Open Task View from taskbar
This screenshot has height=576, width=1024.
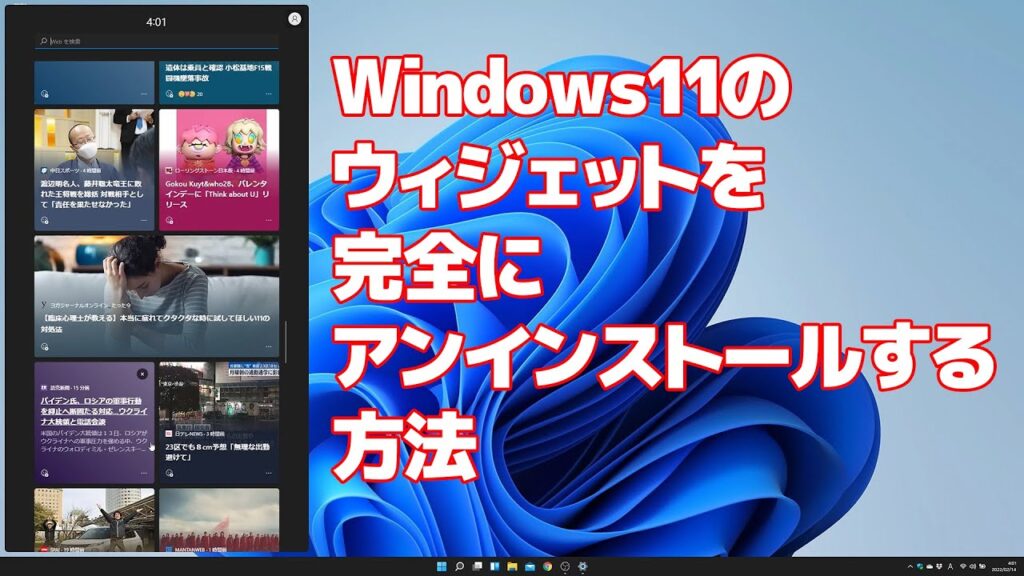477,566
